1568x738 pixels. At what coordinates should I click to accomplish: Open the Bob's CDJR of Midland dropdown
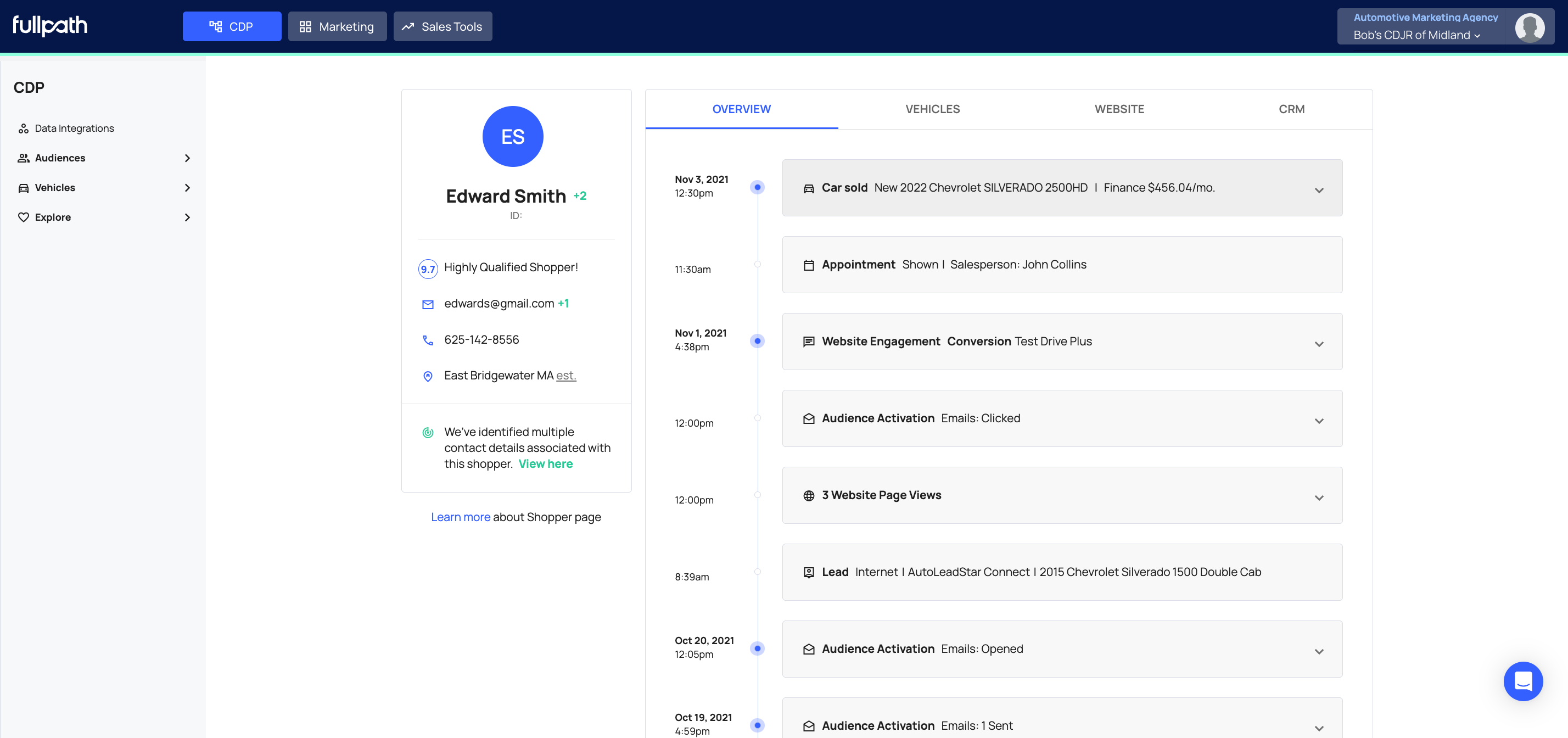1416,35
